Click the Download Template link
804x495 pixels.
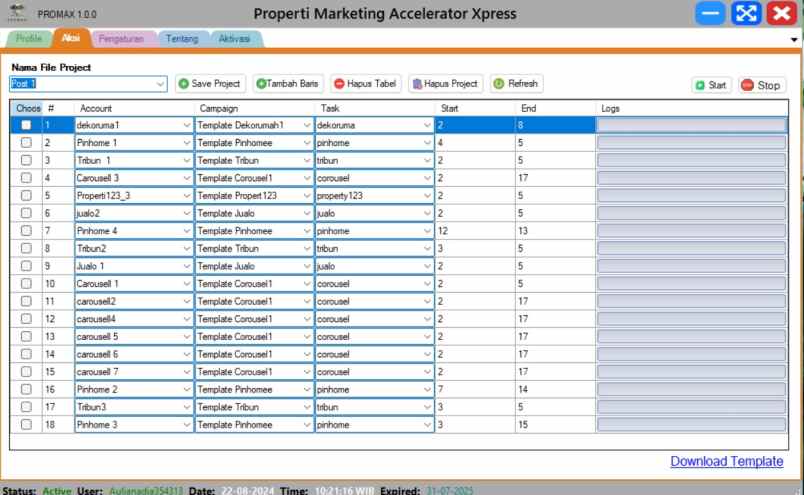(726, 461)
